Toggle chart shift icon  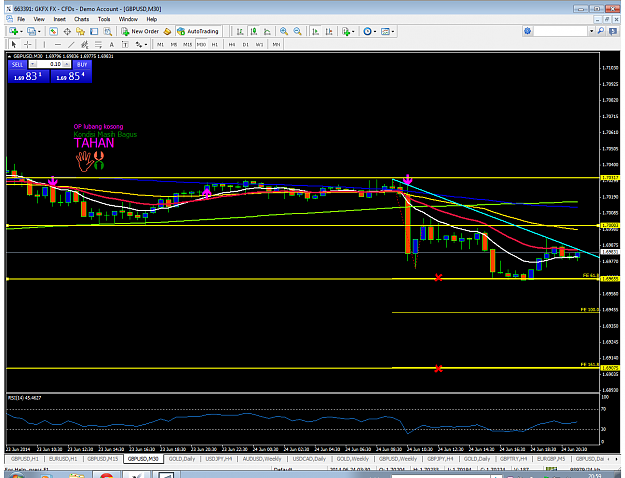click(329, 31)
